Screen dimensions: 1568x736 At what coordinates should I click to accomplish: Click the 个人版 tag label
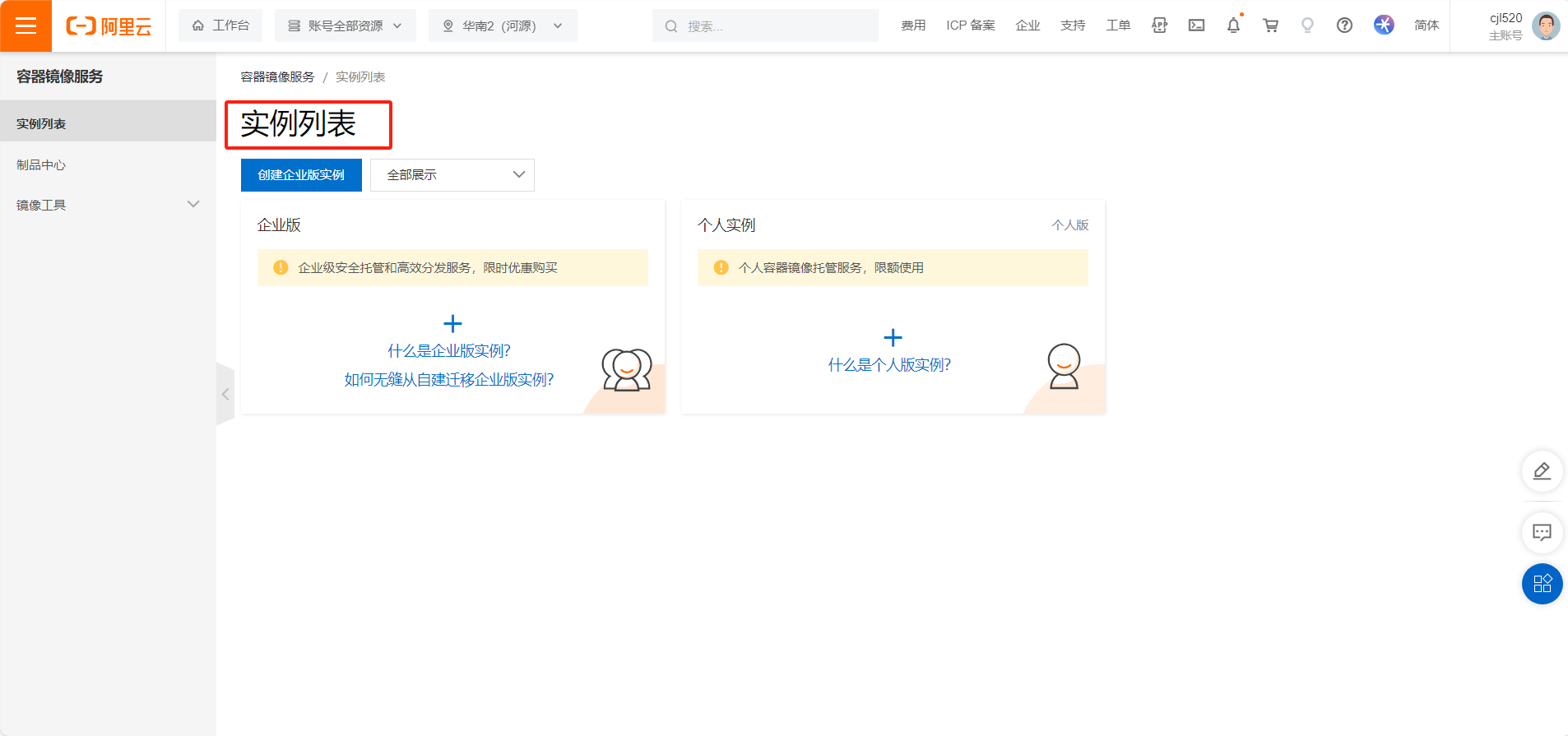[x=1069, y=225]
